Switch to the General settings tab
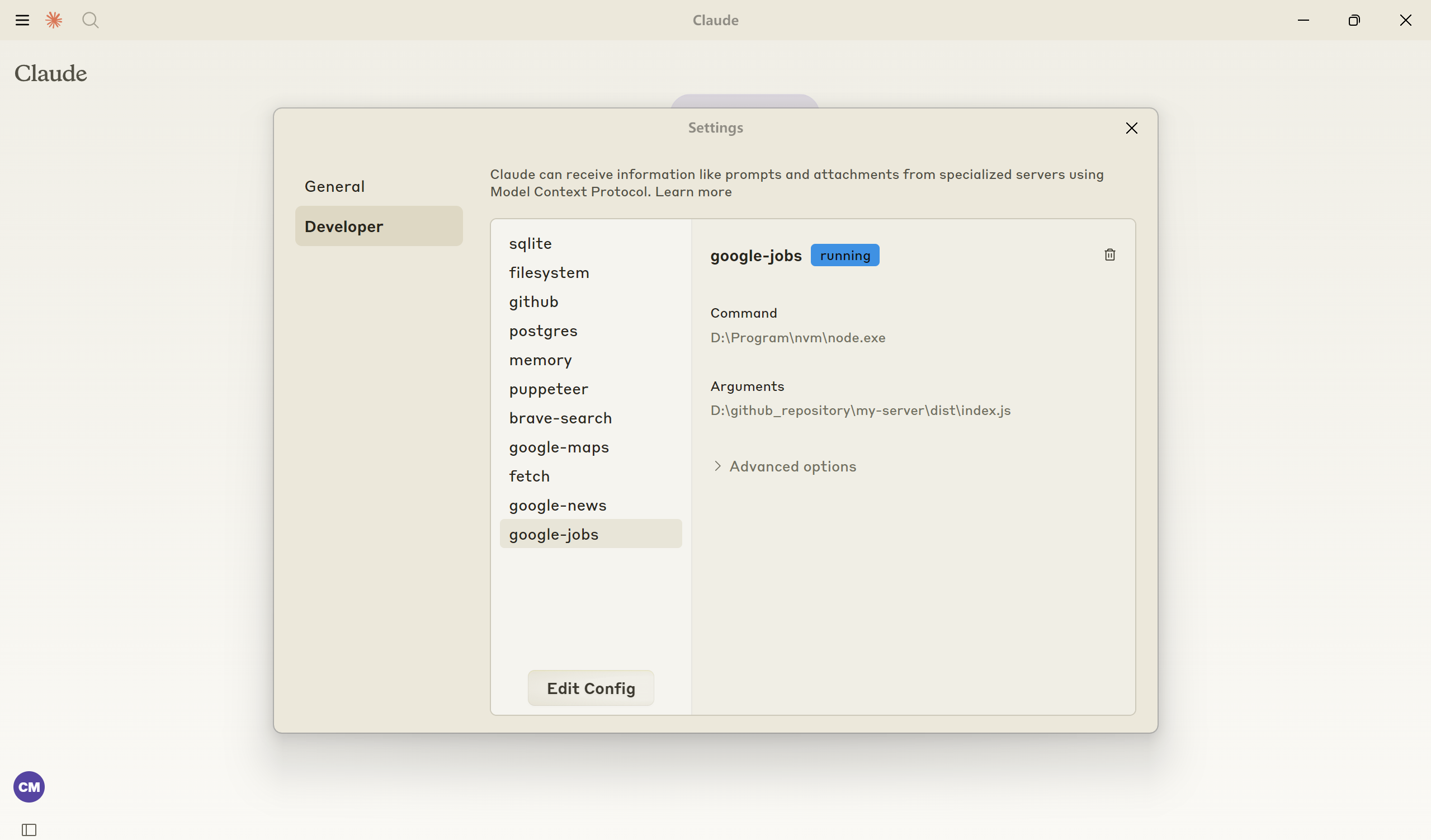 point(334,186)
